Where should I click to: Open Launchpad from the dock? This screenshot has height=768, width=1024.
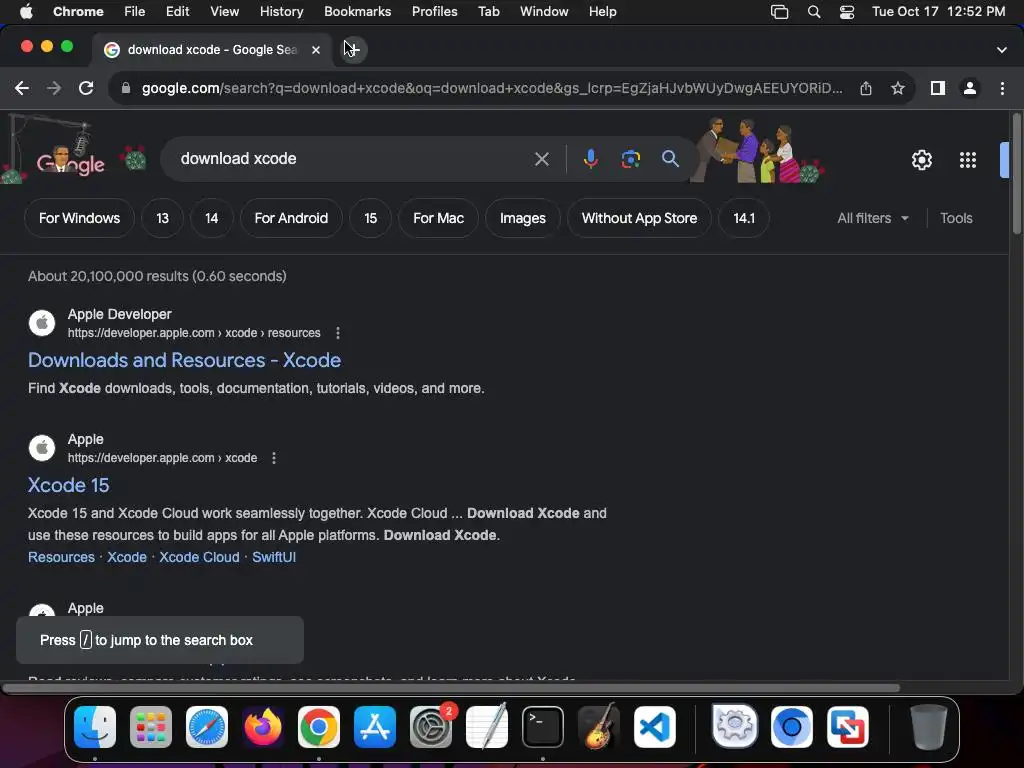pyautogui.click(x=151, y=727)
